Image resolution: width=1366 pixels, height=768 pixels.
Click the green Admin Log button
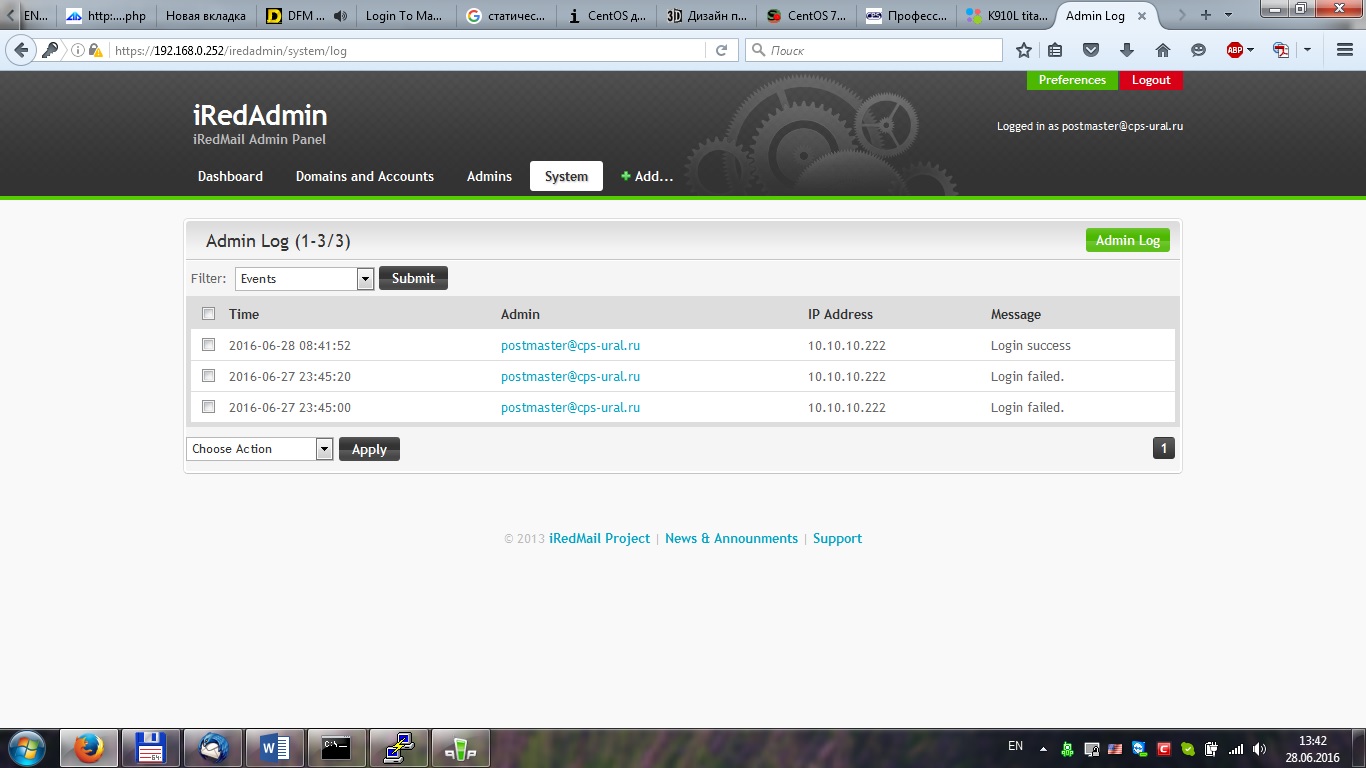point(1128,240)
